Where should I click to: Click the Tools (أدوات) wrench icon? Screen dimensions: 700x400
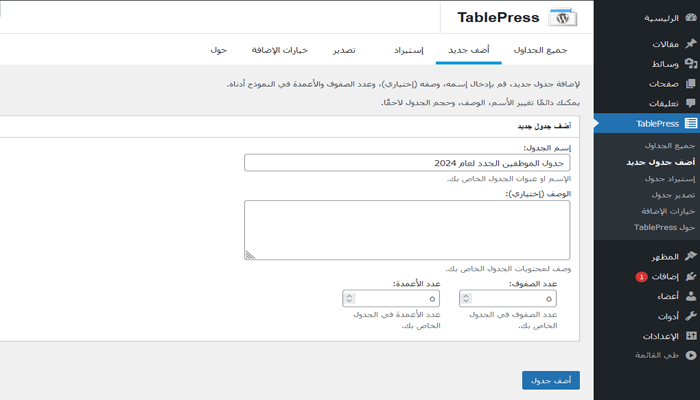691,316
